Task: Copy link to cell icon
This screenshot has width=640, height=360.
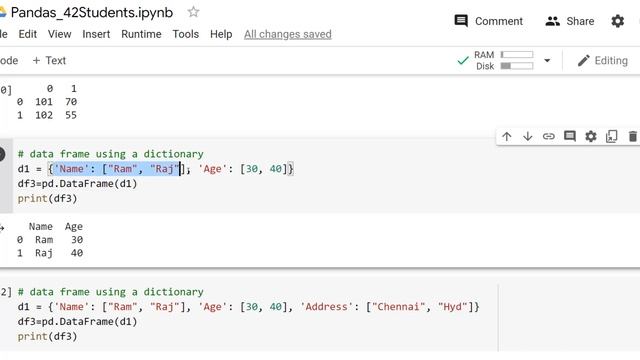Action: coord(549,136)
